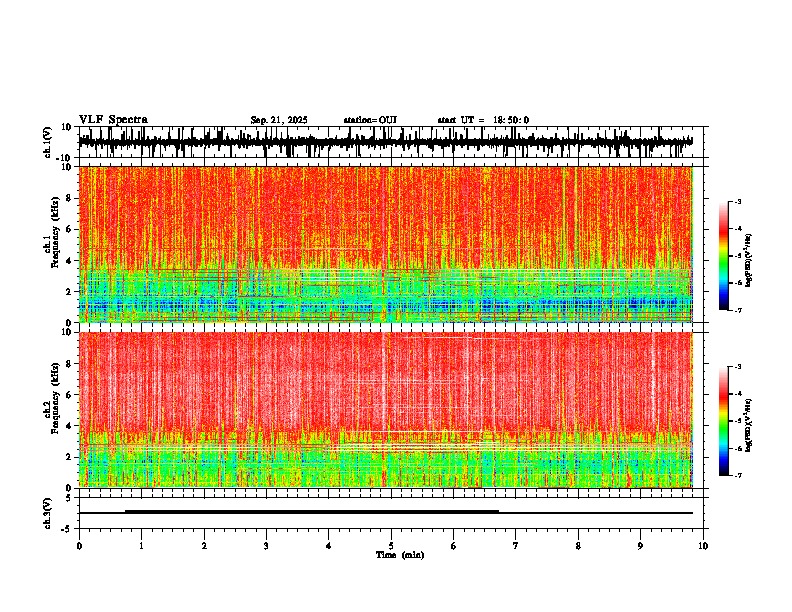Click the "3" tick label on time axis
Image resolution: width=792 pixels, height=612 pixels.
[266, 546]
